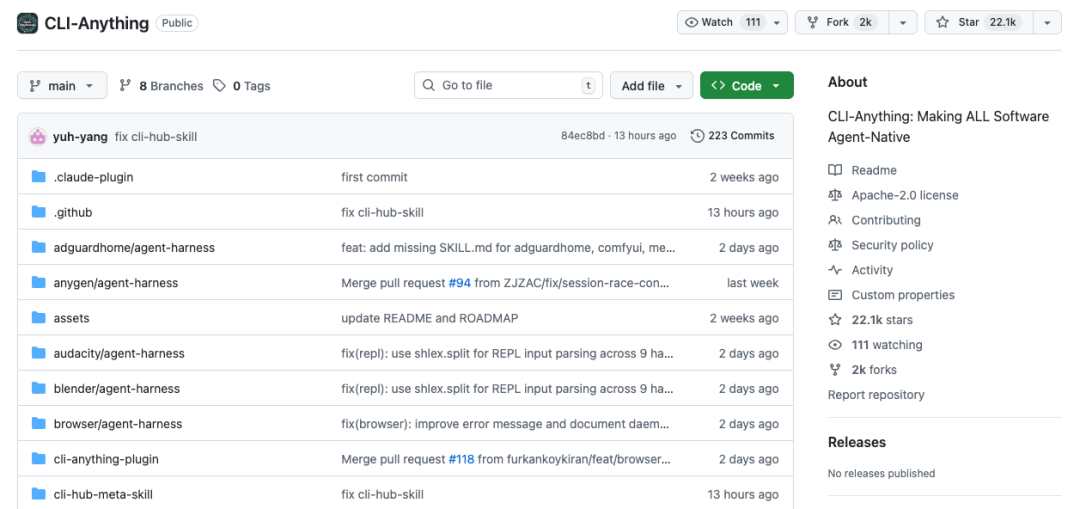The width and height of the screenshot is (1080, 509).
Task: Click the tag icon next to 0 Tags
Action: 220,86
